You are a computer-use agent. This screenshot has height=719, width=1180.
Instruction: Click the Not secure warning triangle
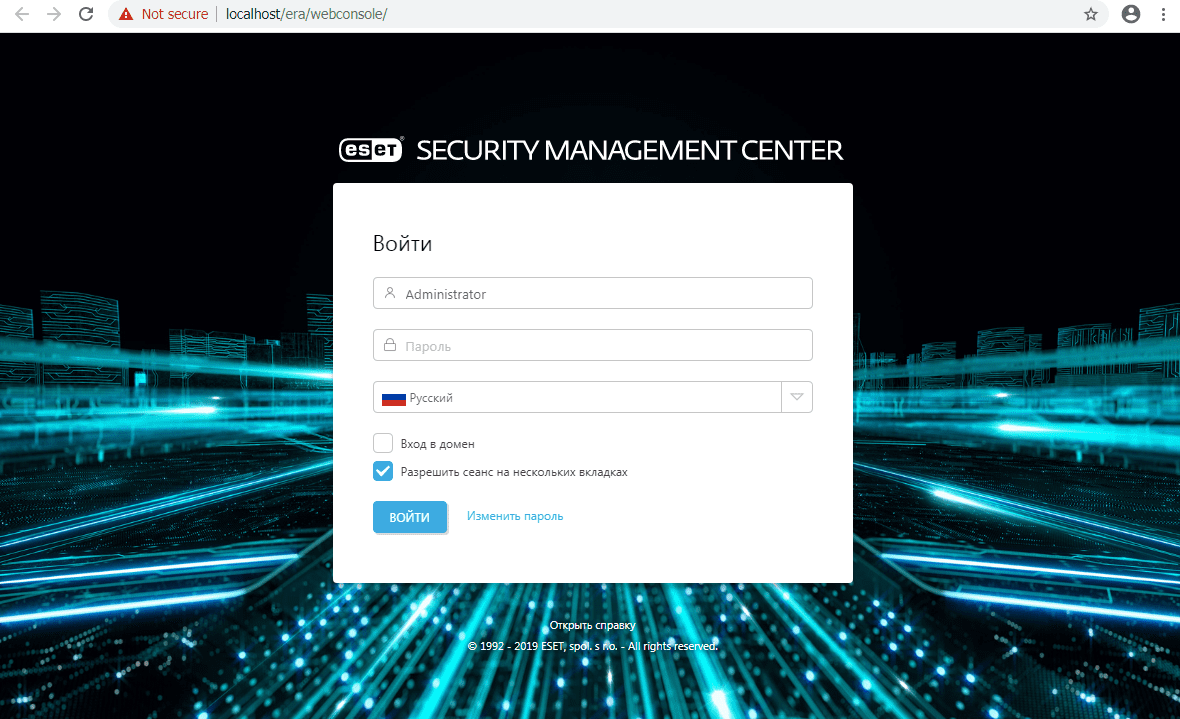tap(126, 14)
